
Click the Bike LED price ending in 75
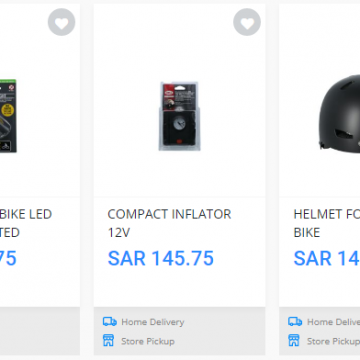pos(8,258)
